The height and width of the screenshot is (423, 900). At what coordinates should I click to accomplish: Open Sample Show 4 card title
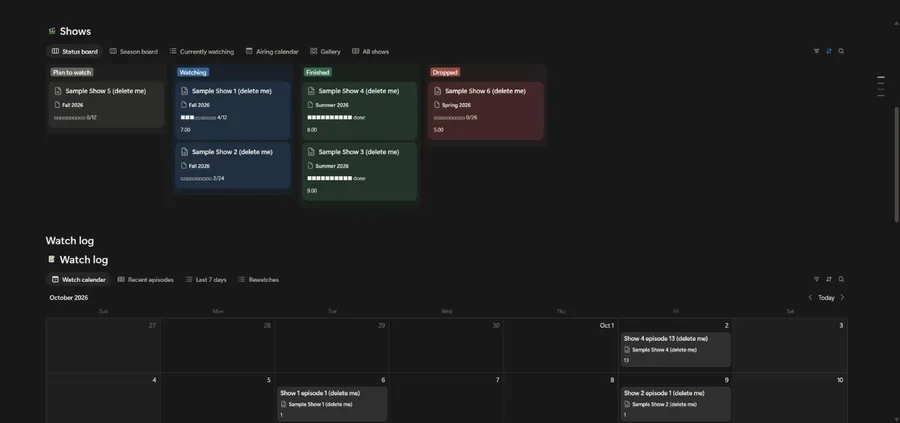[359, 91]
